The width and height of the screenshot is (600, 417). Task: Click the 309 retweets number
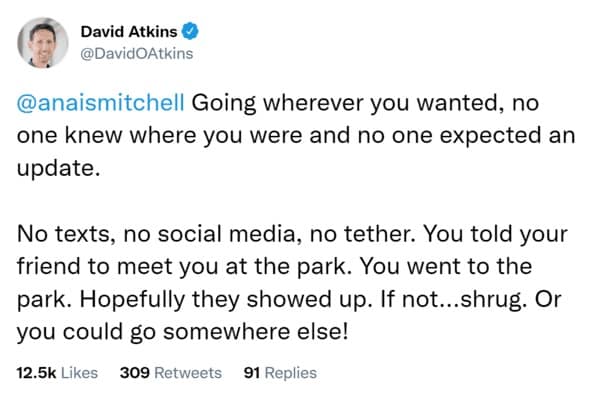click(134, 373)
